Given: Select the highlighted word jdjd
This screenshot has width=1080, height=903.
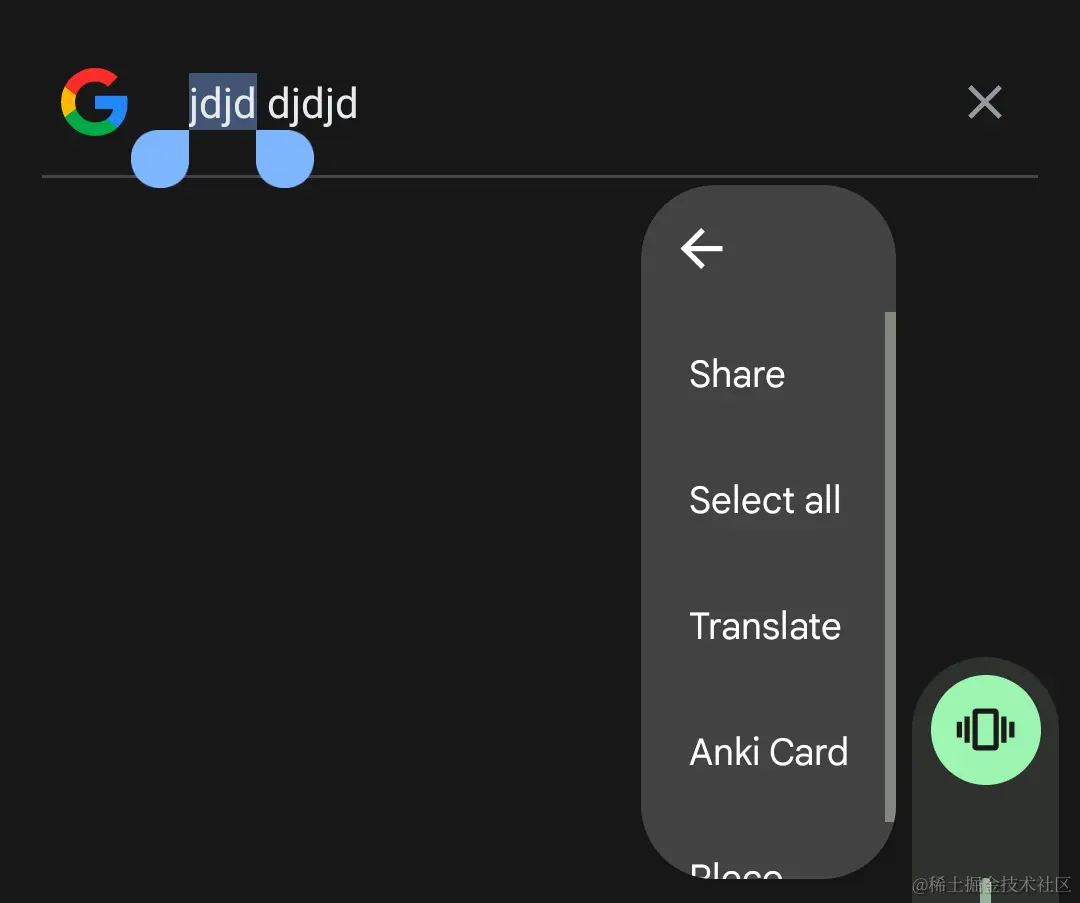Looking at the screenshot, I should pyautogui.click(x=222, y=103).
